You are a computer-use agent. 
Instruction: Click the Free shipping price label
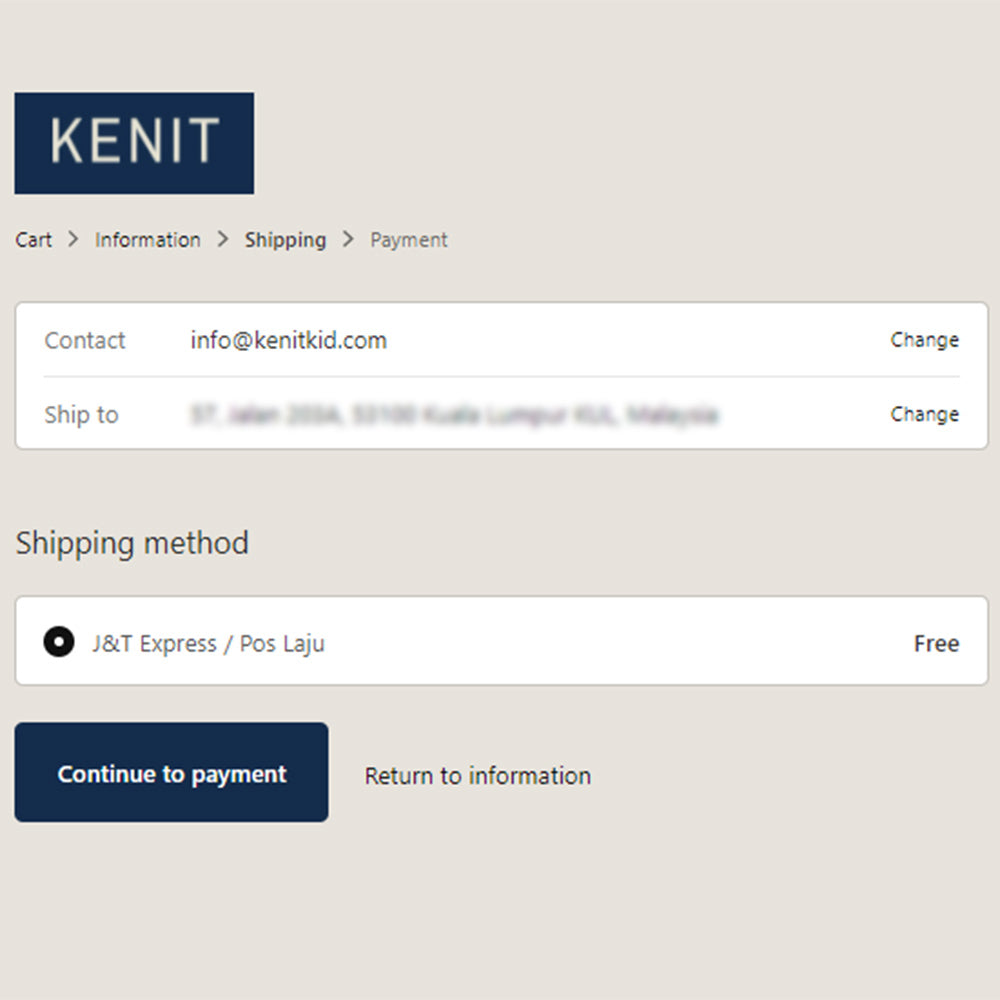(936, 643)
